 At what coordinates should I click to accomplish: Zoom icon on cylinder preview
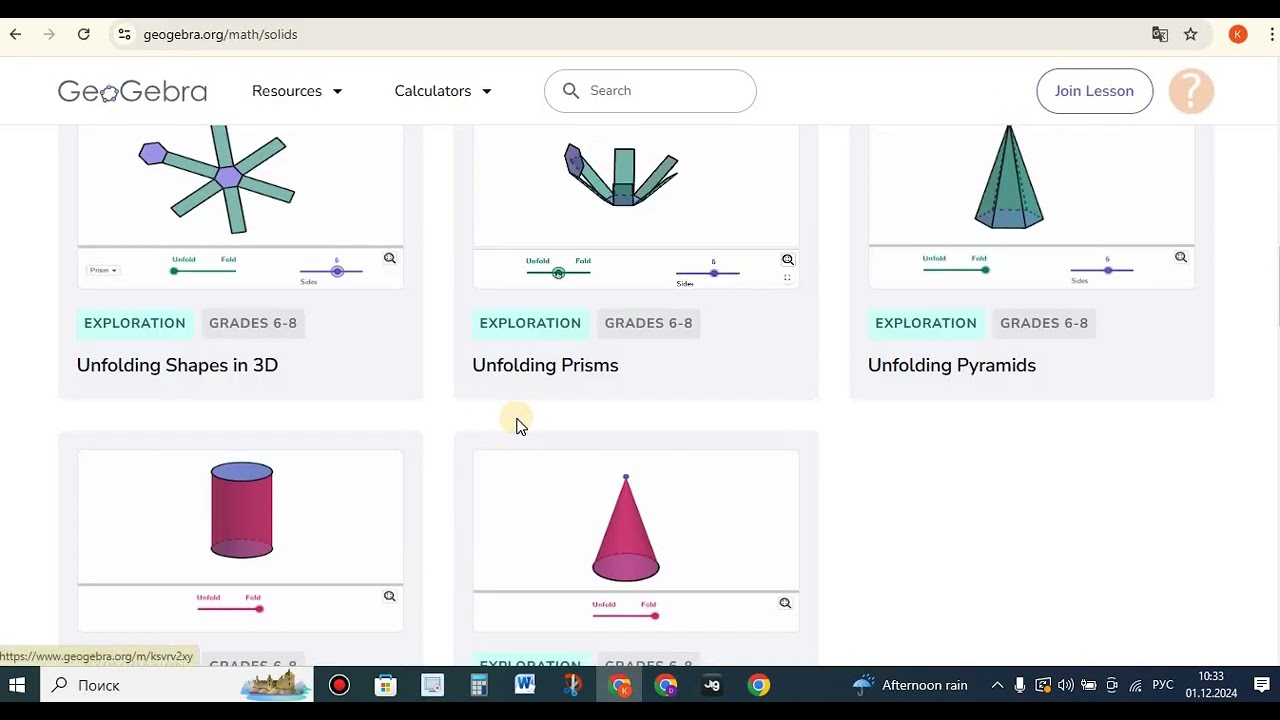tap(390, 596)
